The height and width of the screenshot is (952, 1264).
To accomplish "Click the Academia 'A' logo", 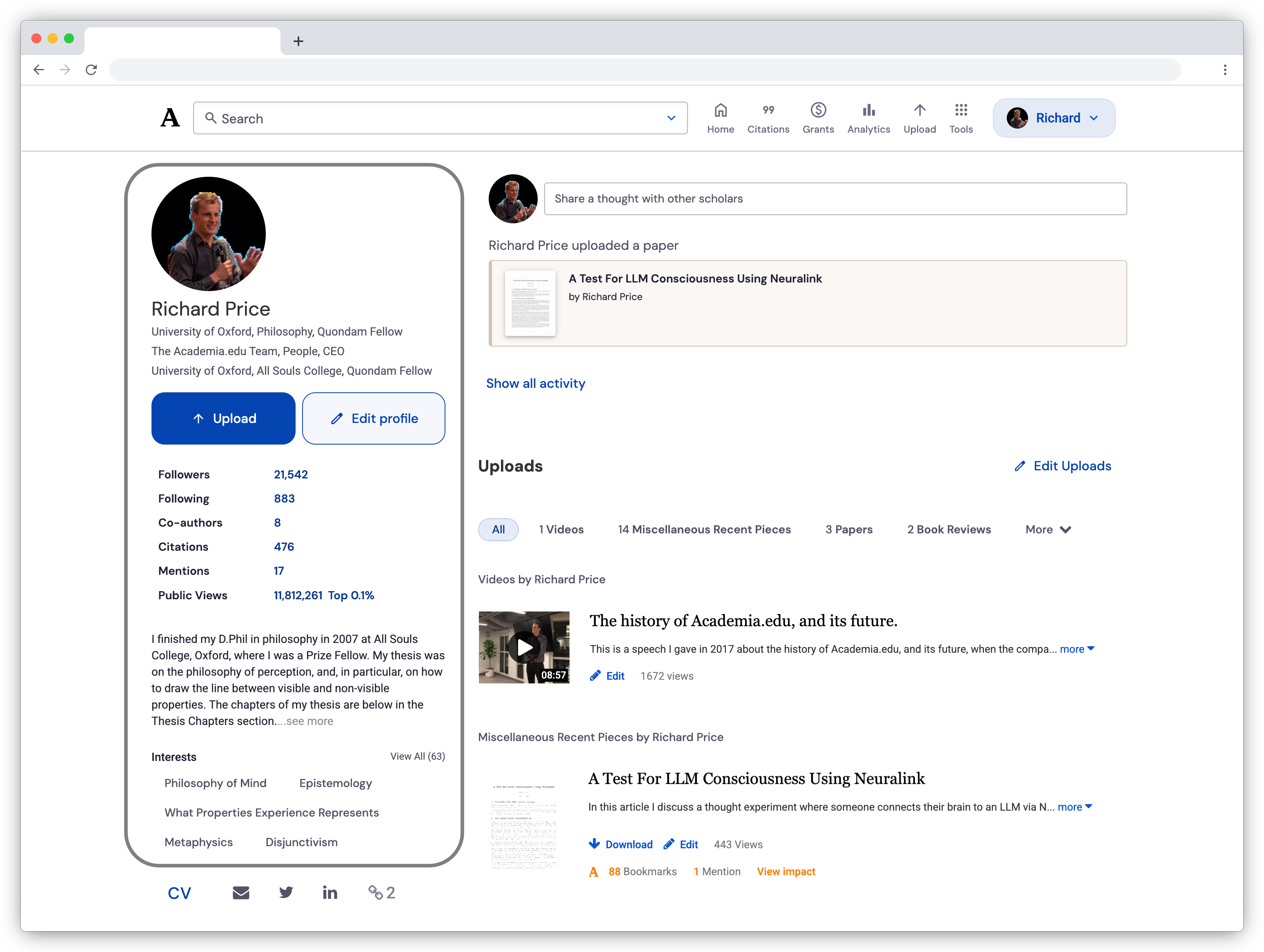I will [x=170, y=118].
